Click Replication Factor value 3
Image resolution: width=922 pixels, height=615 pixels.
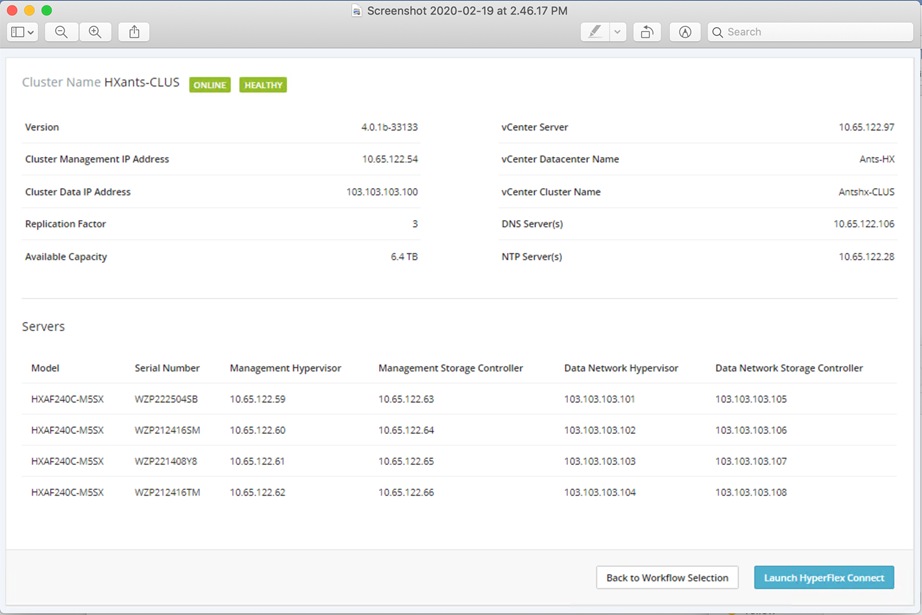coord(415,223)
